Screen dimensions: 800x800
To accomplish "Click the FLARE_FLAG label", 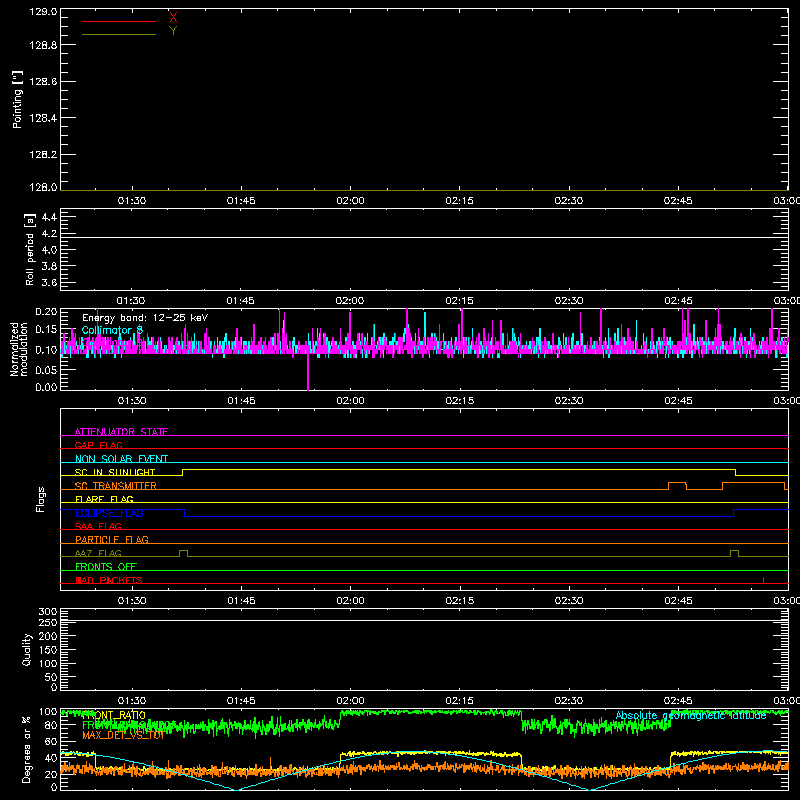I will coord(104,499).
